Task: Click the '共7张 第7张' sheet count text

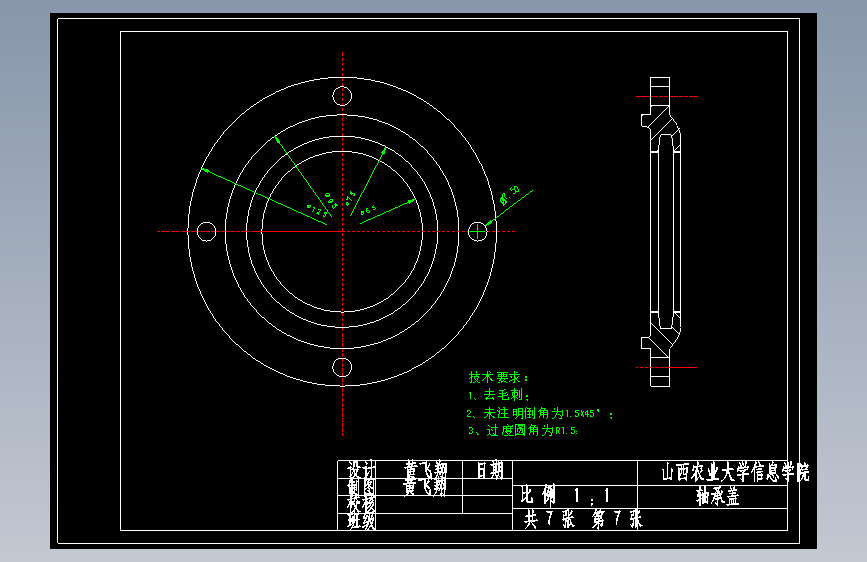Action: (583, 519)
